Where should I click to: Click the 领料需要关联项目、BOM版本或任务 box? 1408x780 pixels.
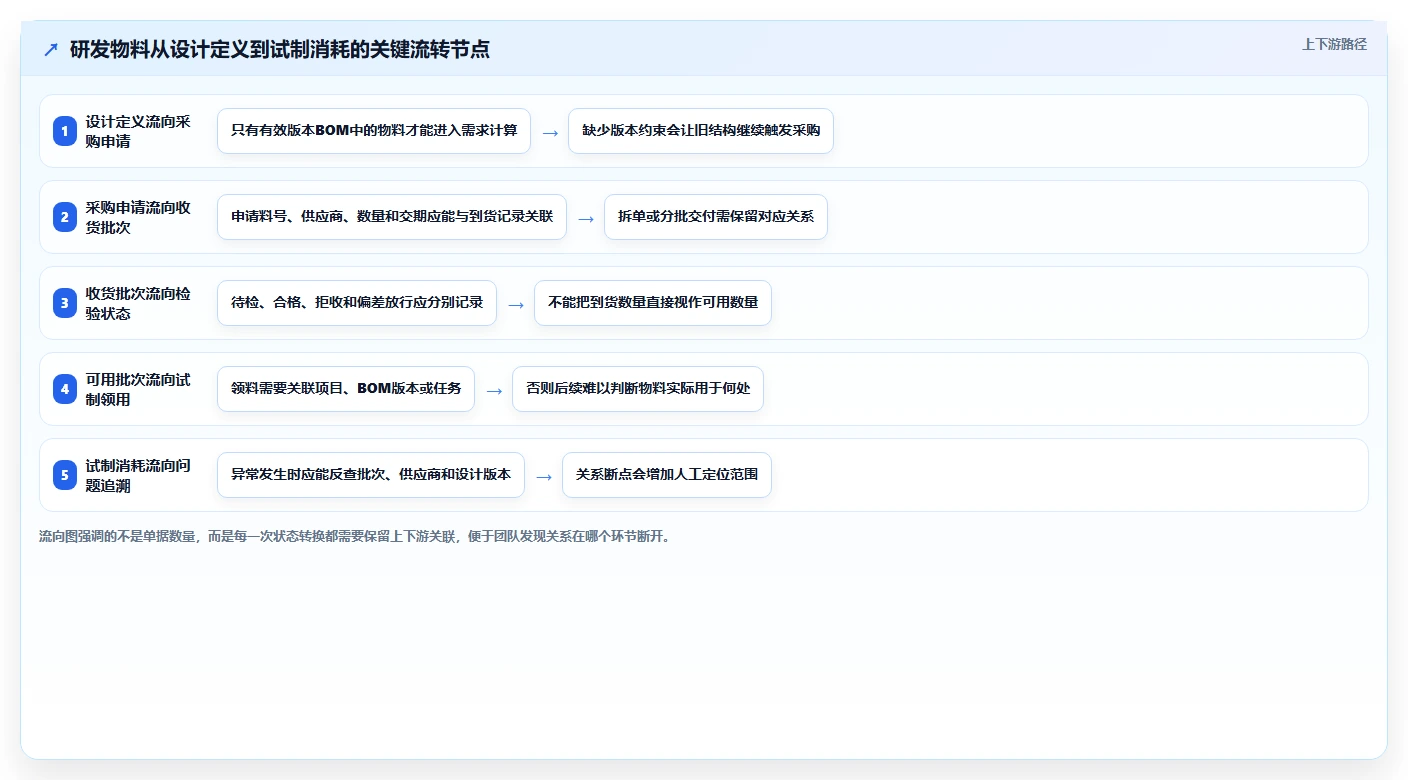pyautogui.click(x=346, y=389)
